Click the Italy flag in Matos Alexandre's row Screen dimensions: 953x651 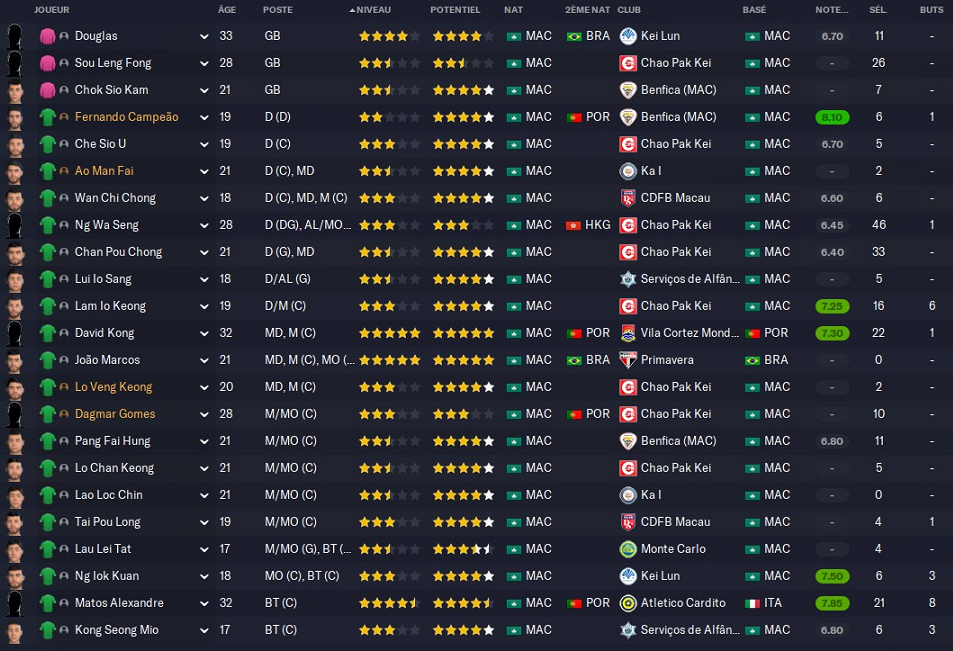click(x=751, y=603)
